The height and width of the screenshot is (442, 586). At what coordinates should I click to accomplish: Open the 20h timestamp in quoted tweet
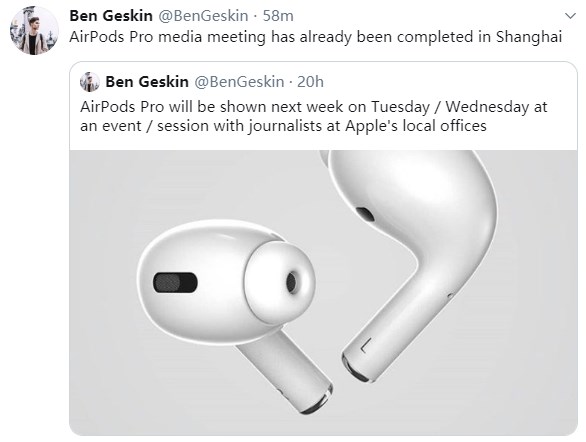click(310, 82)
